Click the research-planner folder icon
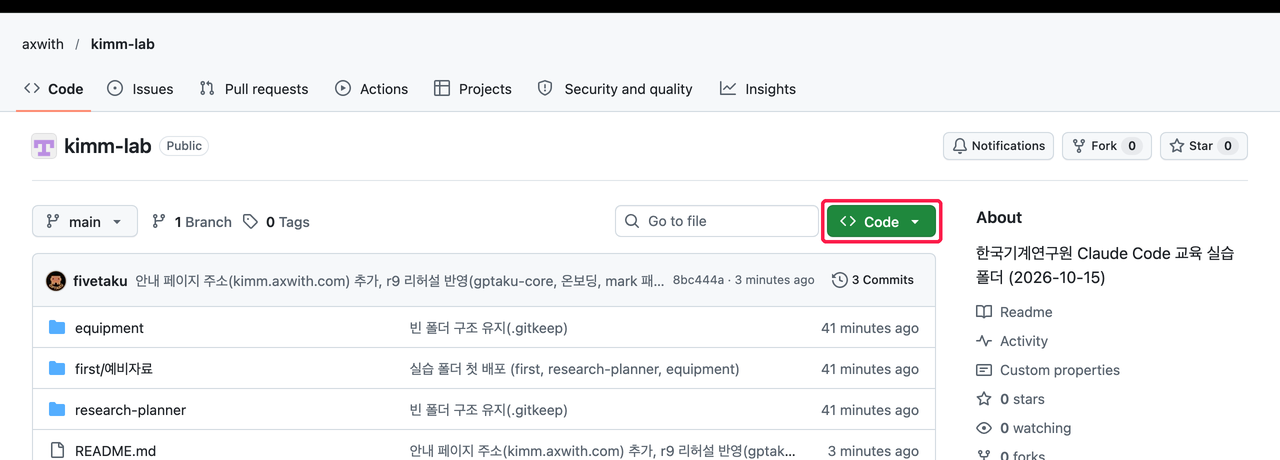Viewport: 1280px width, 460px height. pos(57,410)
